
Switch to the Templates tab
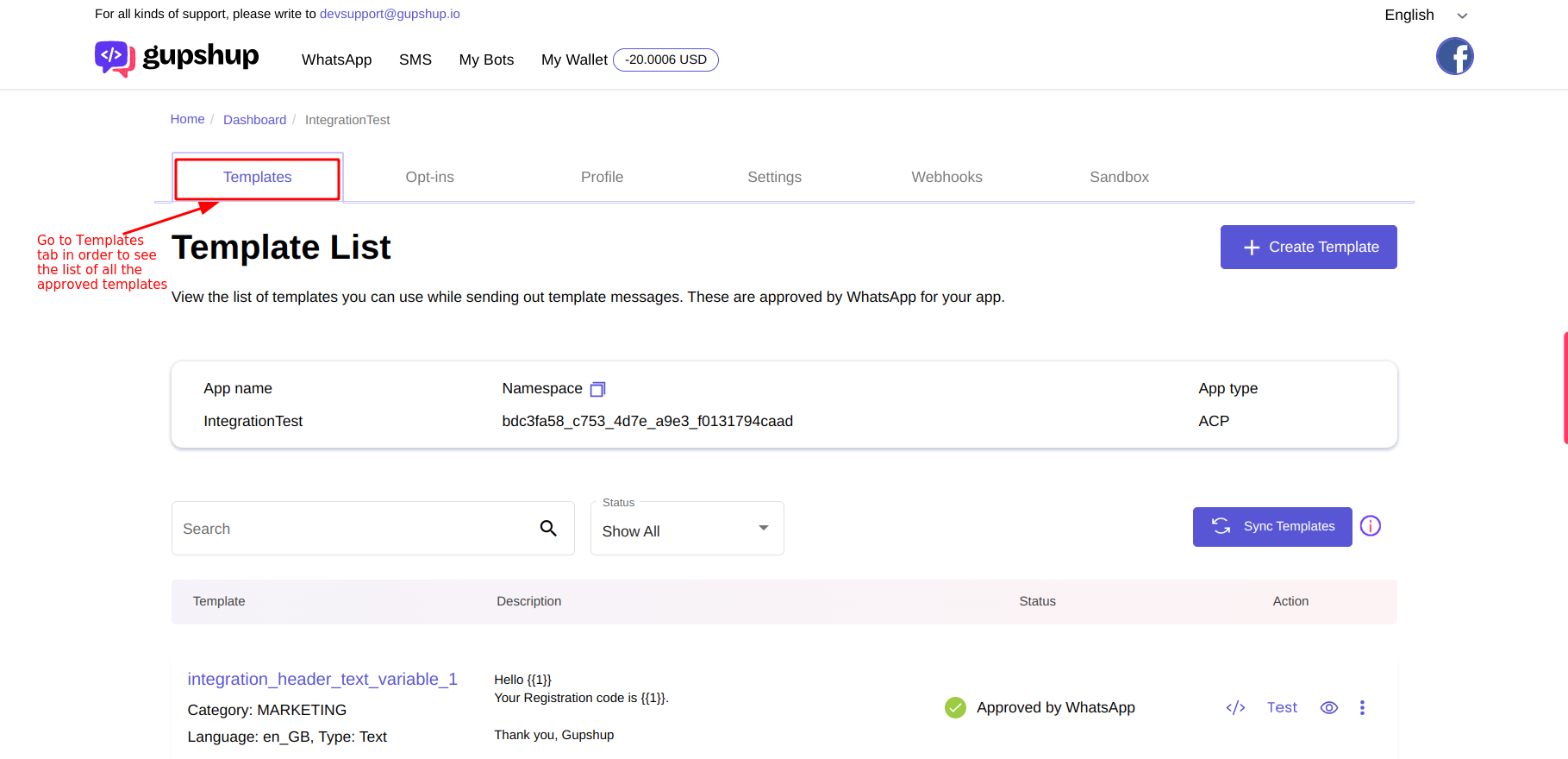pos(258,177)
